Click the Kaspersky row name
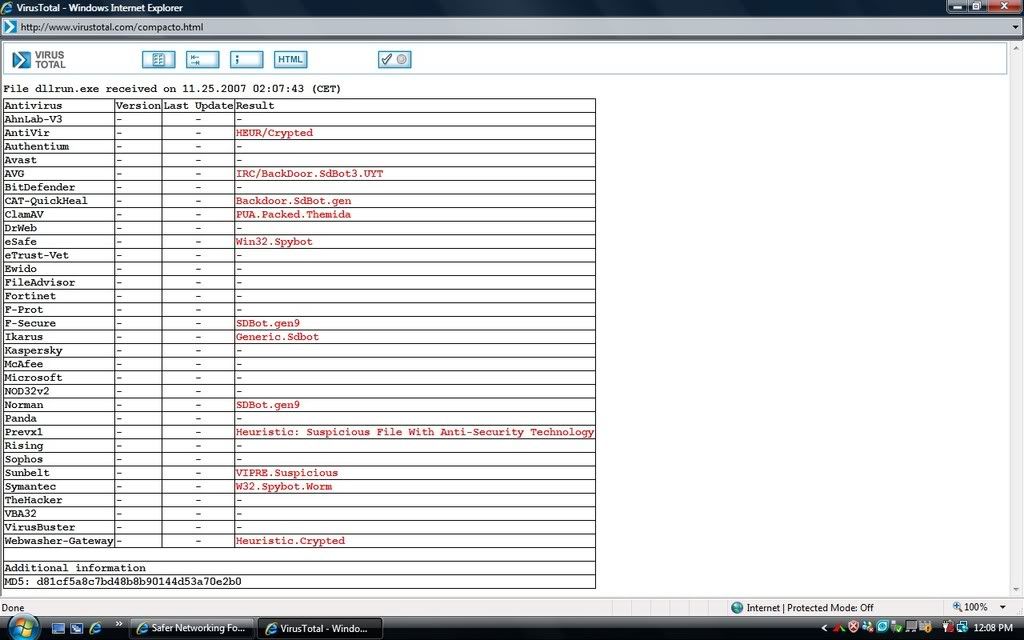Viewport: 1024px width, 640px height. click(x=33, y=351)
